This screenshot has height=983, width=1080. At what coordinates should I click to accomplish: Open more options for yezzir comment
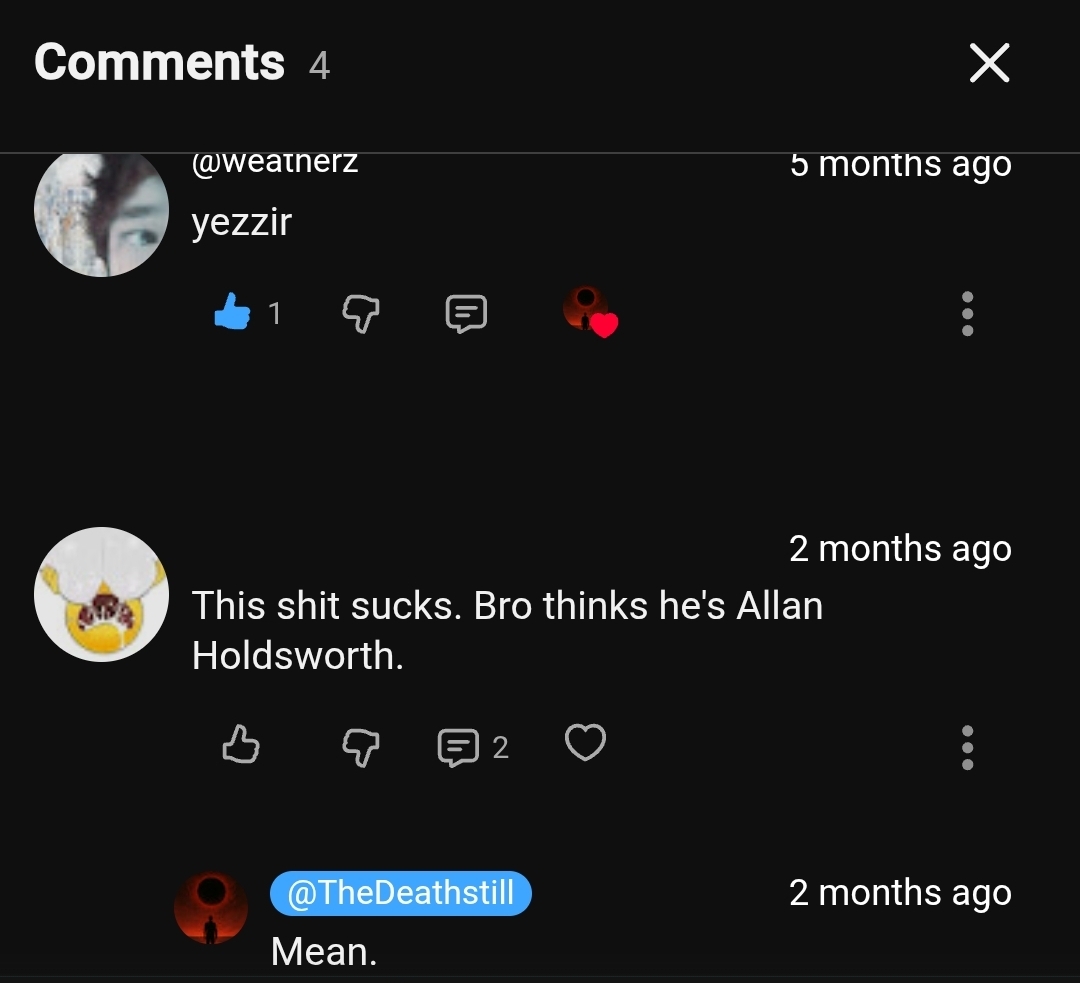pos(966,314)
